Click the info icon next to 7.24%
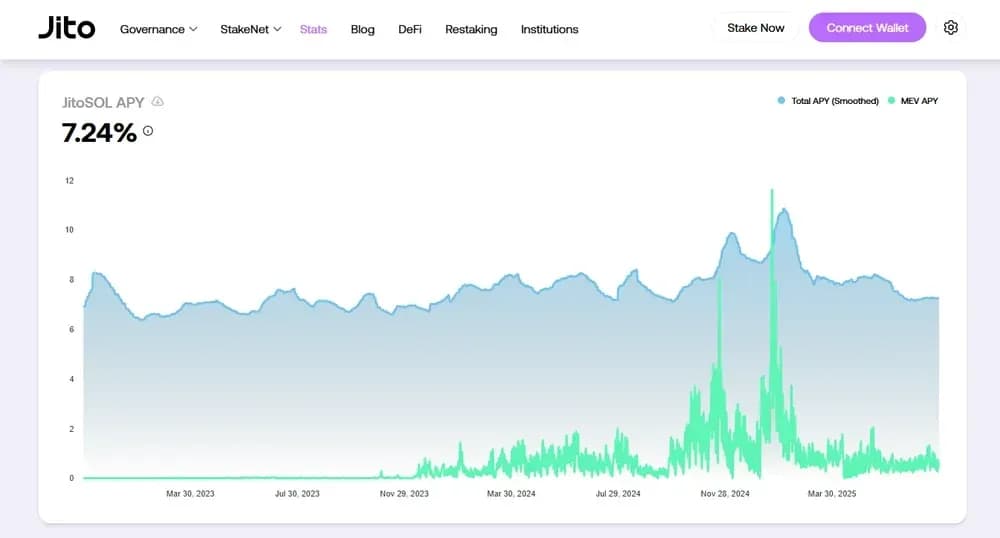This screenshot has width=1000, height=538. tap(148, 131)
